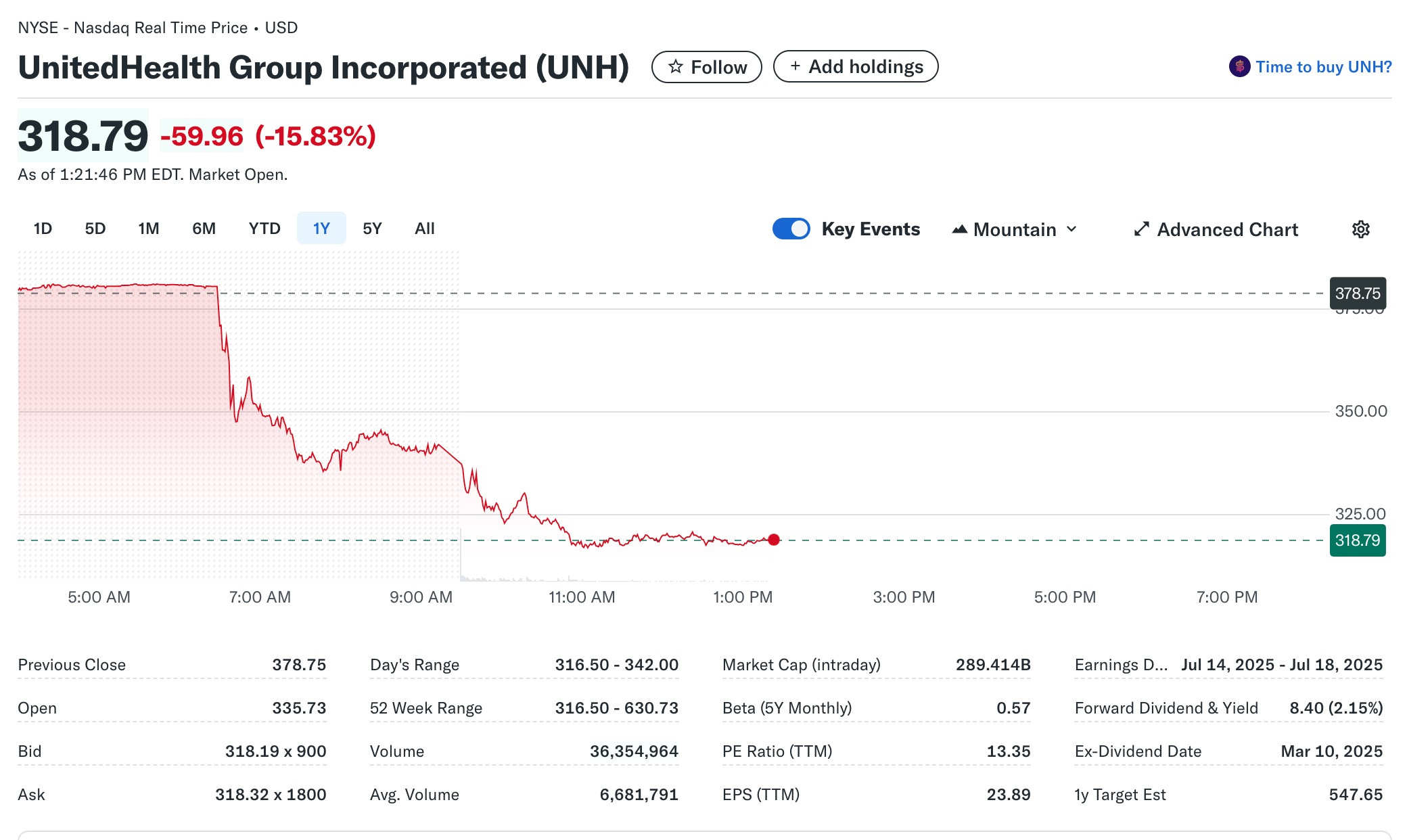This screenshot has height=840, width=1407.
Task: Select the 6M time range tab
Action: [204, 229]
